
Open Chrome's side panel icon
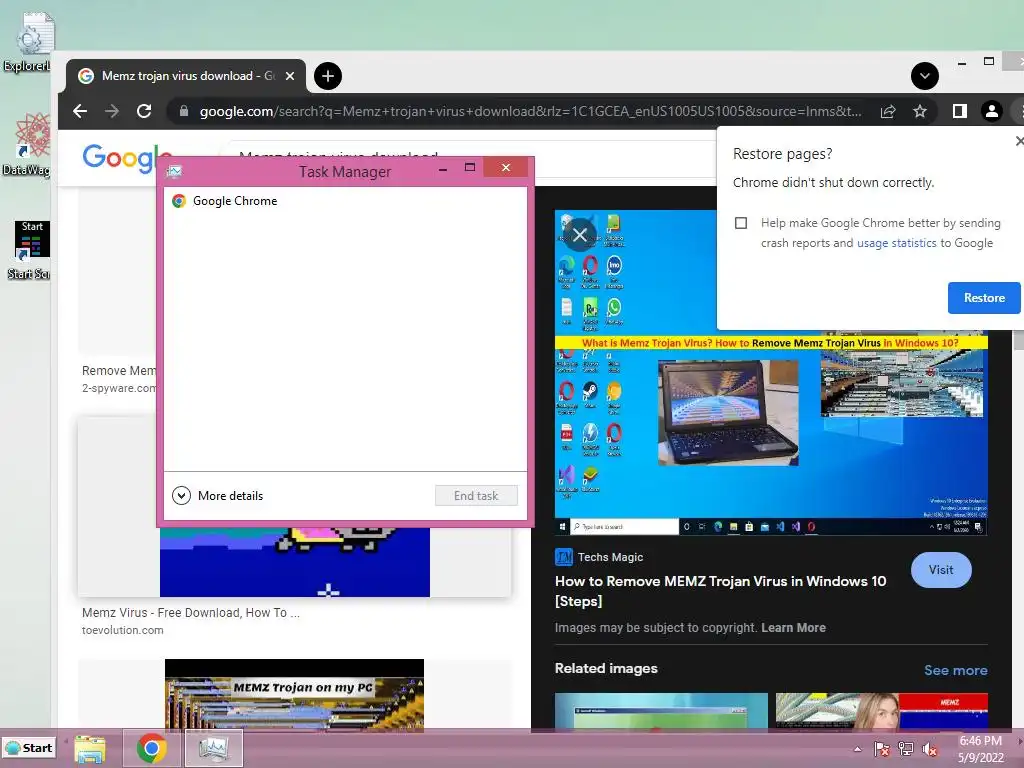959,112
